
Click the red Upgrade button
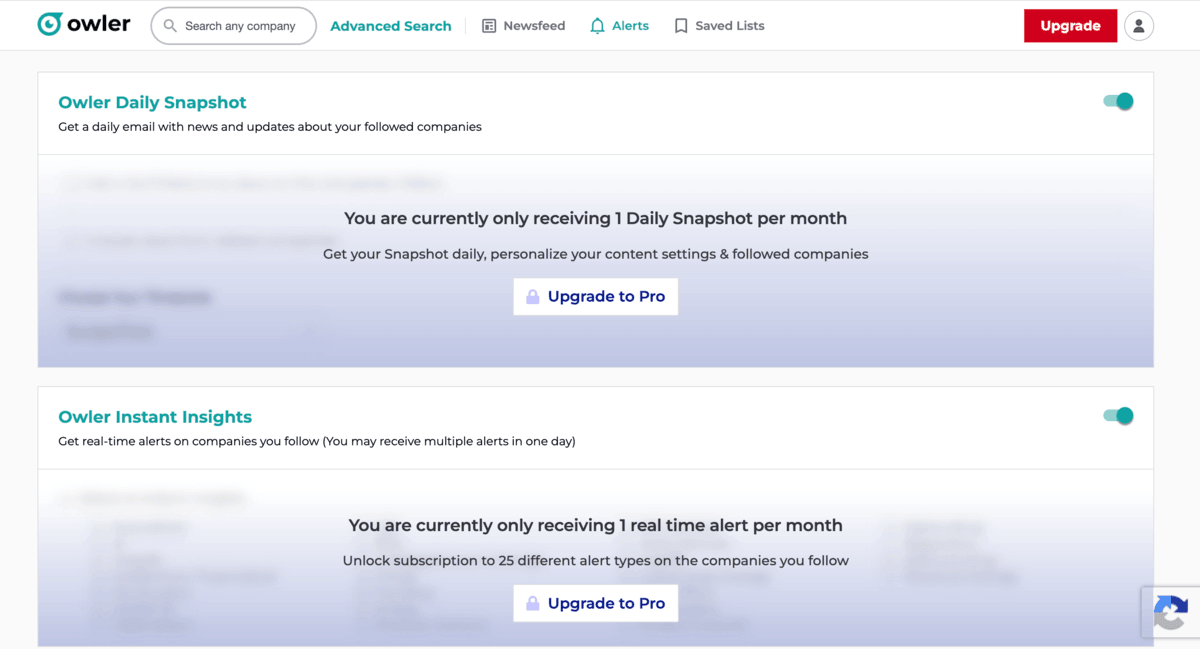(1070, 26)
